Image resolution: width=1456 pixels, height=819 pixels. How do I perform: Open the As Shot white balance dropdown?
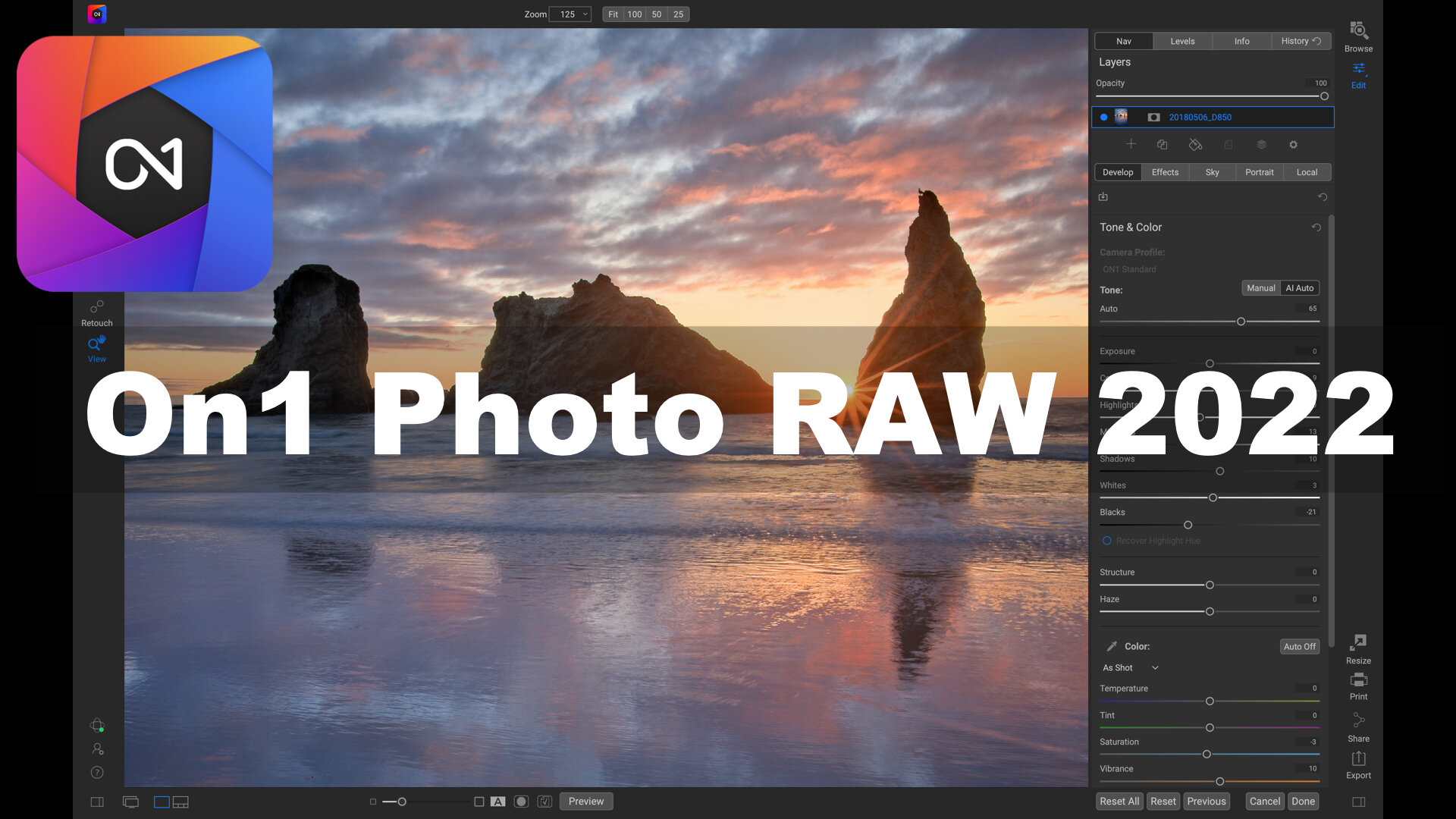(x=1130, y=668)
